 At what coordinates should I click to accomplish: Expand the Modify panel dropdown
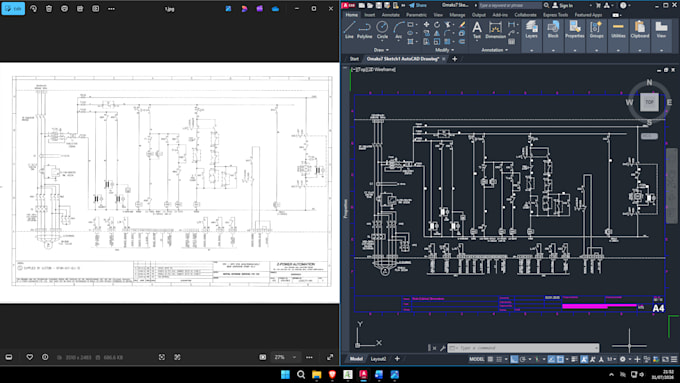point(452,50)
